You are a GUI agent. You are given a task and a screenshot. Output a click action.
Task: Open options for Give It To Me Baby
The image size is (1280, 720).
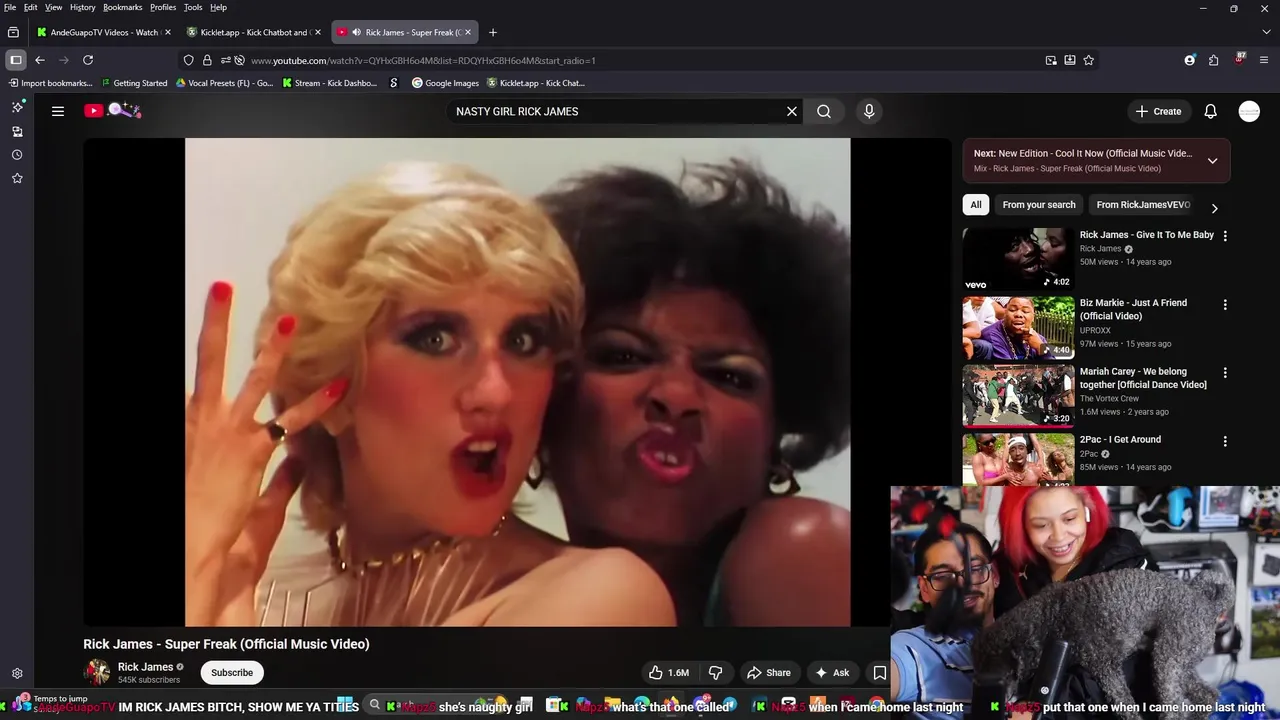pyautogui.click(x=1225, y=236)
